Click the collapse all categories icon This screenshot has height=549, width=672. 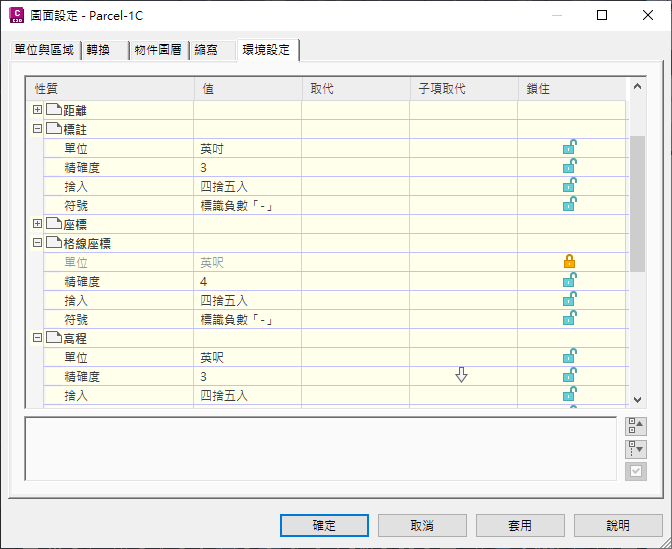click(x=636, y=426)
